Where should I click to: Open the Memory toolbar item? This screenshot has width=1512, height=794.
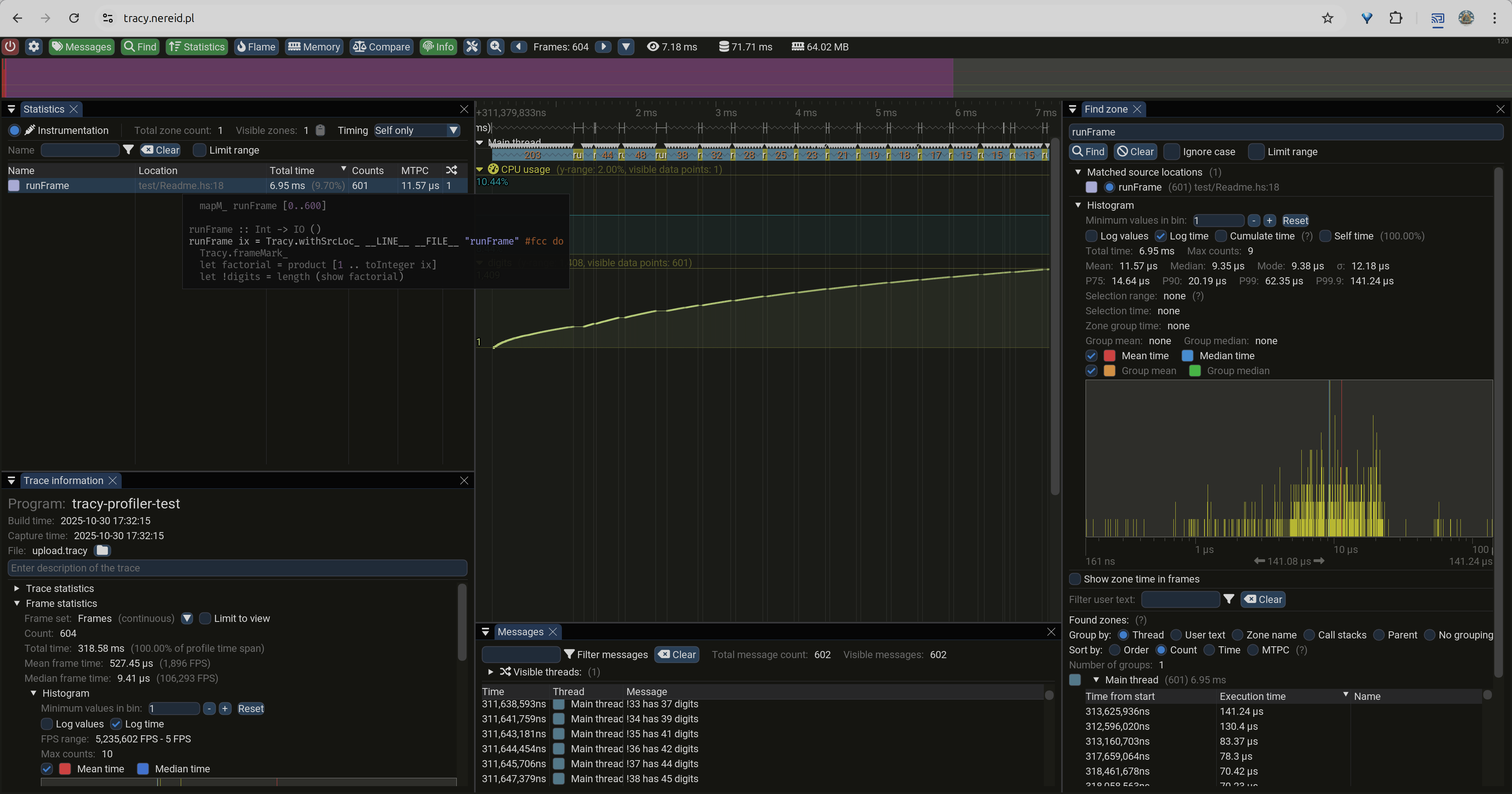314,46
